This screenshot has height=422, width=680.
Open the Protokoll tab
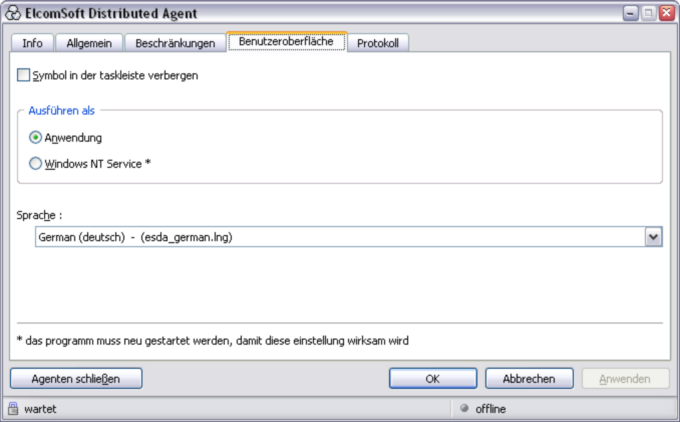pyautogui.click(x=378, y=43)
